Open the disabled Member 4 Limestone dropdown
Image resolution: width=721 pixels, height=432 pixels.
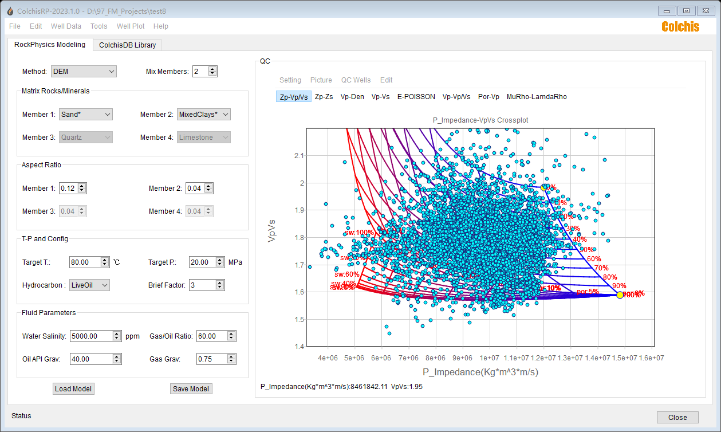[x=204, y=137]
